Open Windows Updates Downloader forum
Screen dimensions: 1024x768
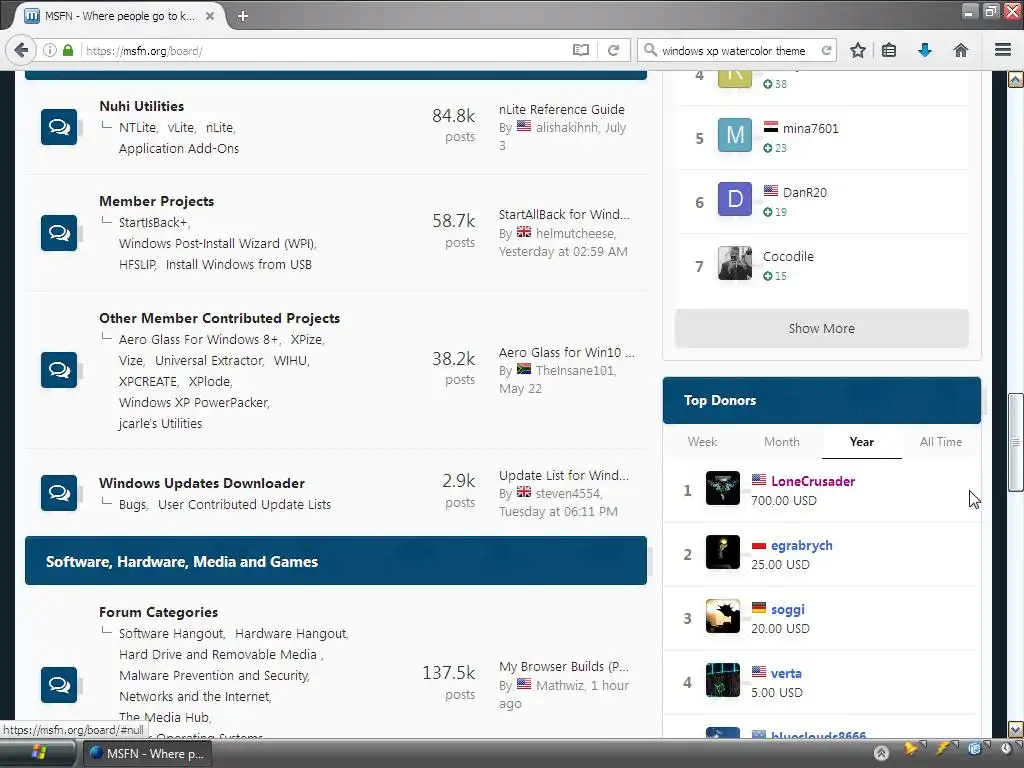(202, 483)
